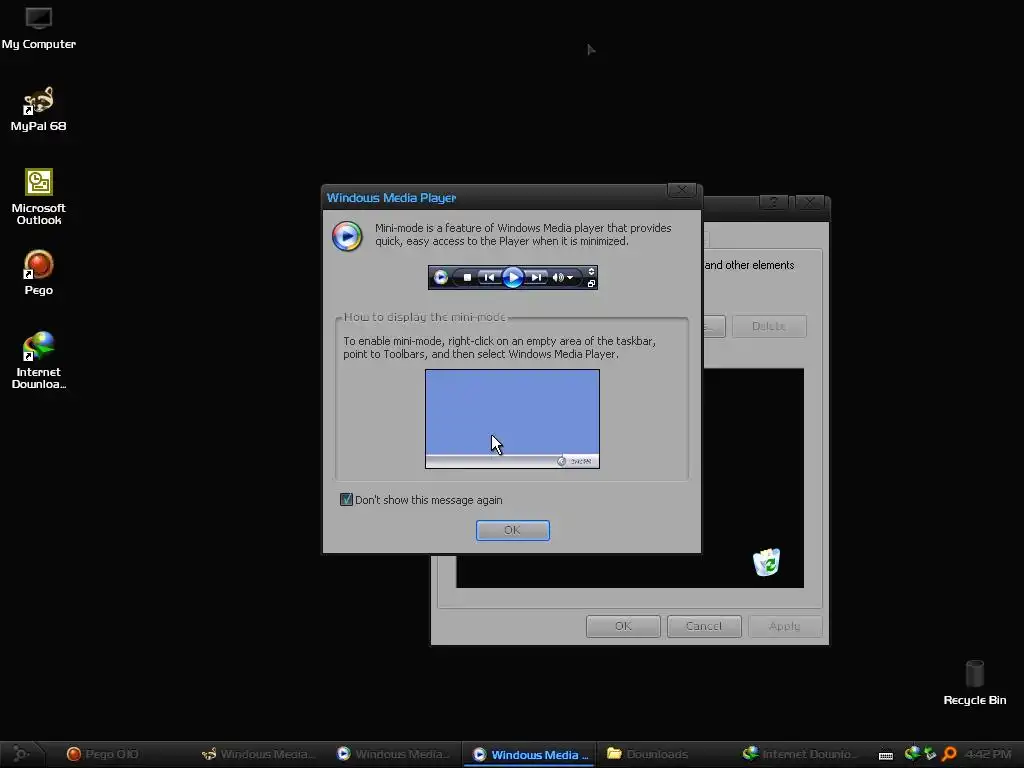Open the My Computer desktop icon
Image resolution: width=1024 pixels, height=768 pixels.
[39, 28]
